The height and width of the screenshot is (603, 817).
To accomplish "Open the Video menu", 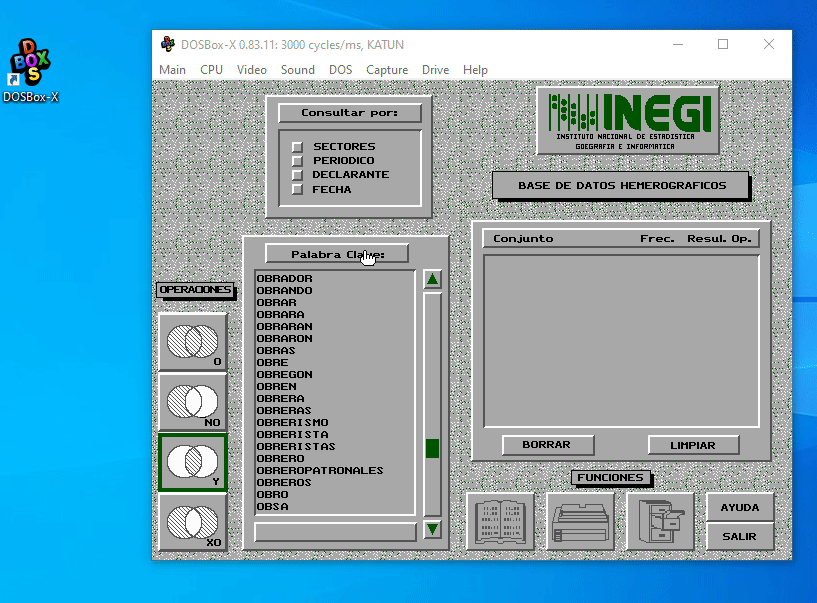I will pyautogui.click(x=252, y=70).
